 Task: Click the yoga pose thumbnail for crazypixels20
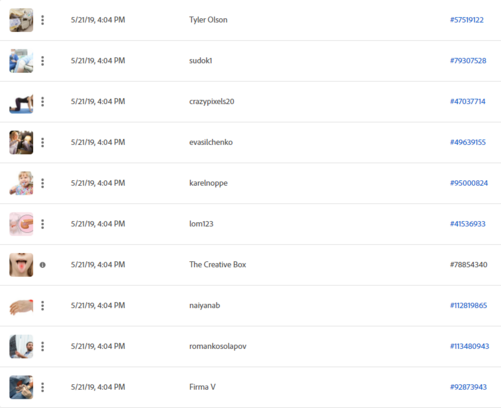(x=21, y=103)
